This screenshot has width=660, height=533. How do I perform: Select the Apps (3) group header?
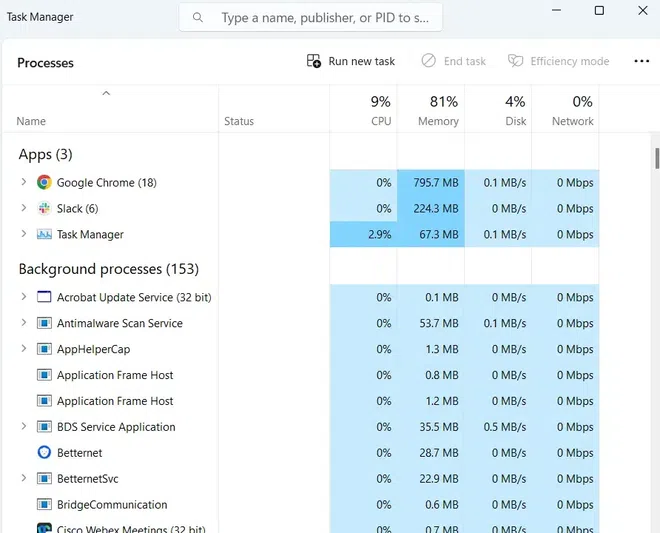pos(45,155)
